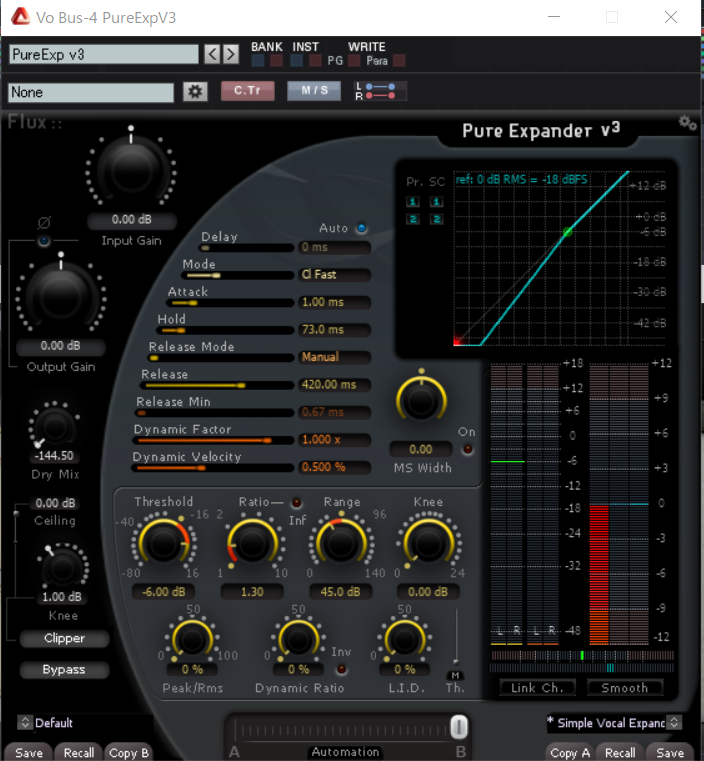
Task: Click the Mode value Cl Fast
Action: (334, 274)
